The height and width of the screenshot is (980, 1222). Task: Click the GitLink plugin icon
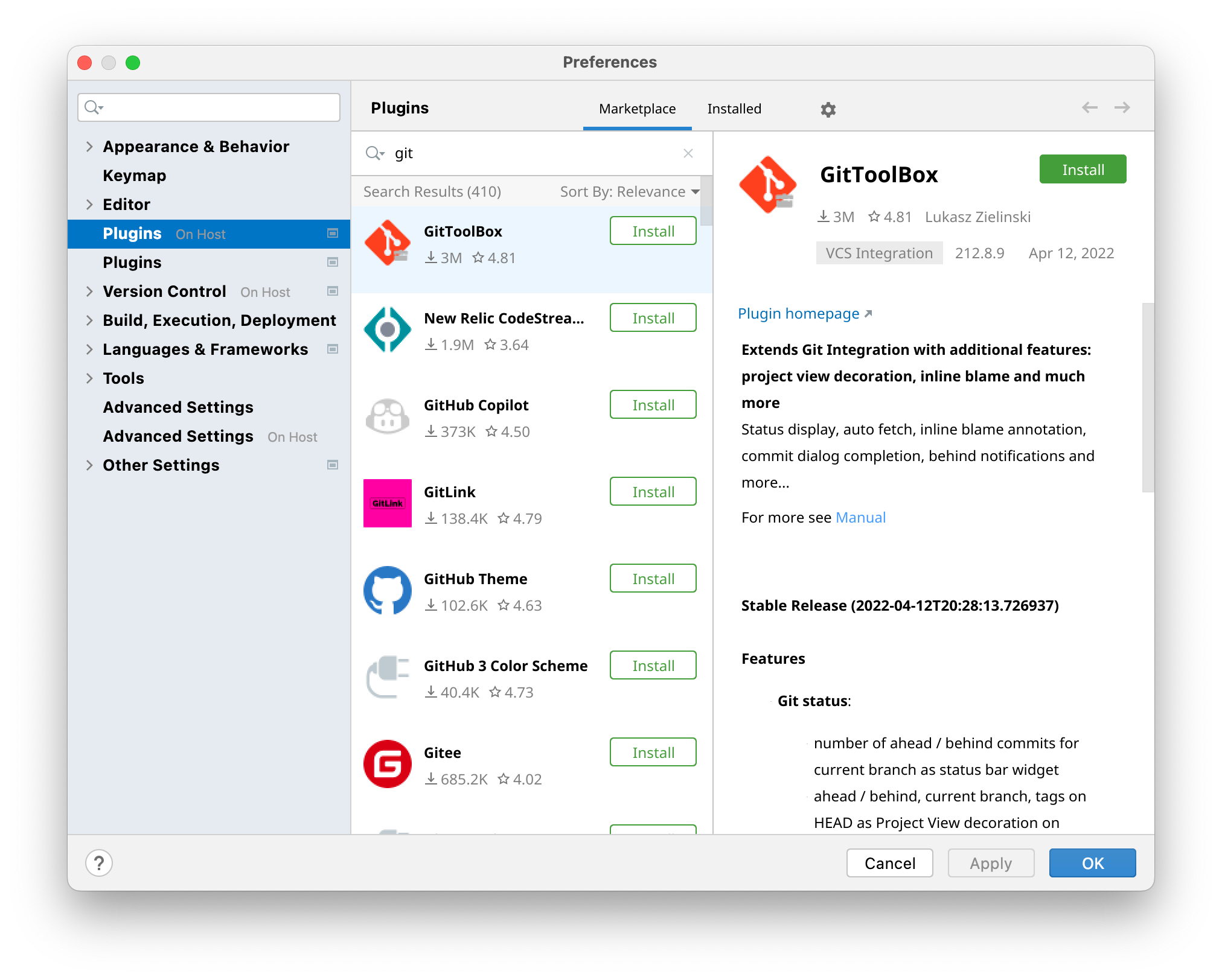[x=388, y=504]
